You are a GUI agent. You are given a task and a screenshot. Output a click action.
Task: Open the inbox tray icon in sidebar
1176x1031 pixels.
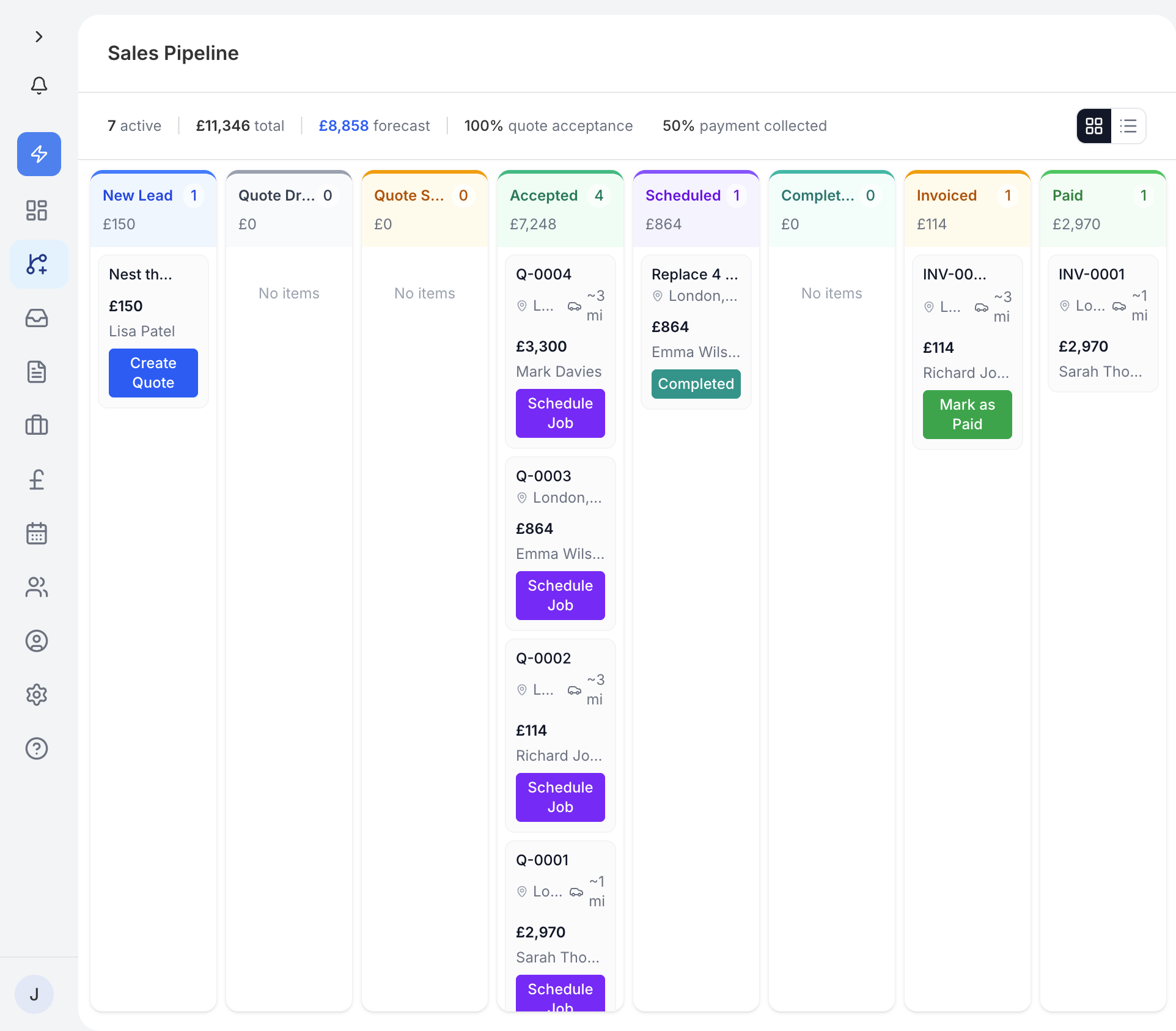(x=37, y=318)
